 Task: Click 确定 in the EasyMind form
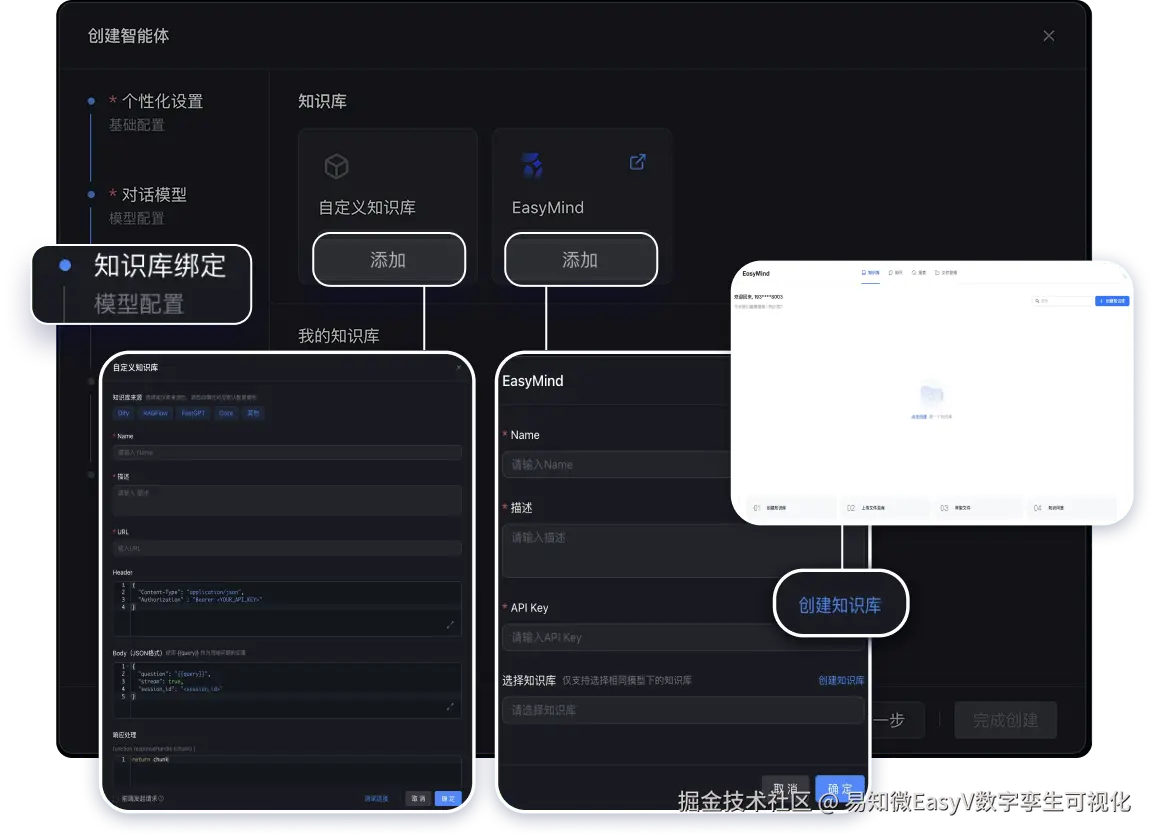click(x=840, y=789)
